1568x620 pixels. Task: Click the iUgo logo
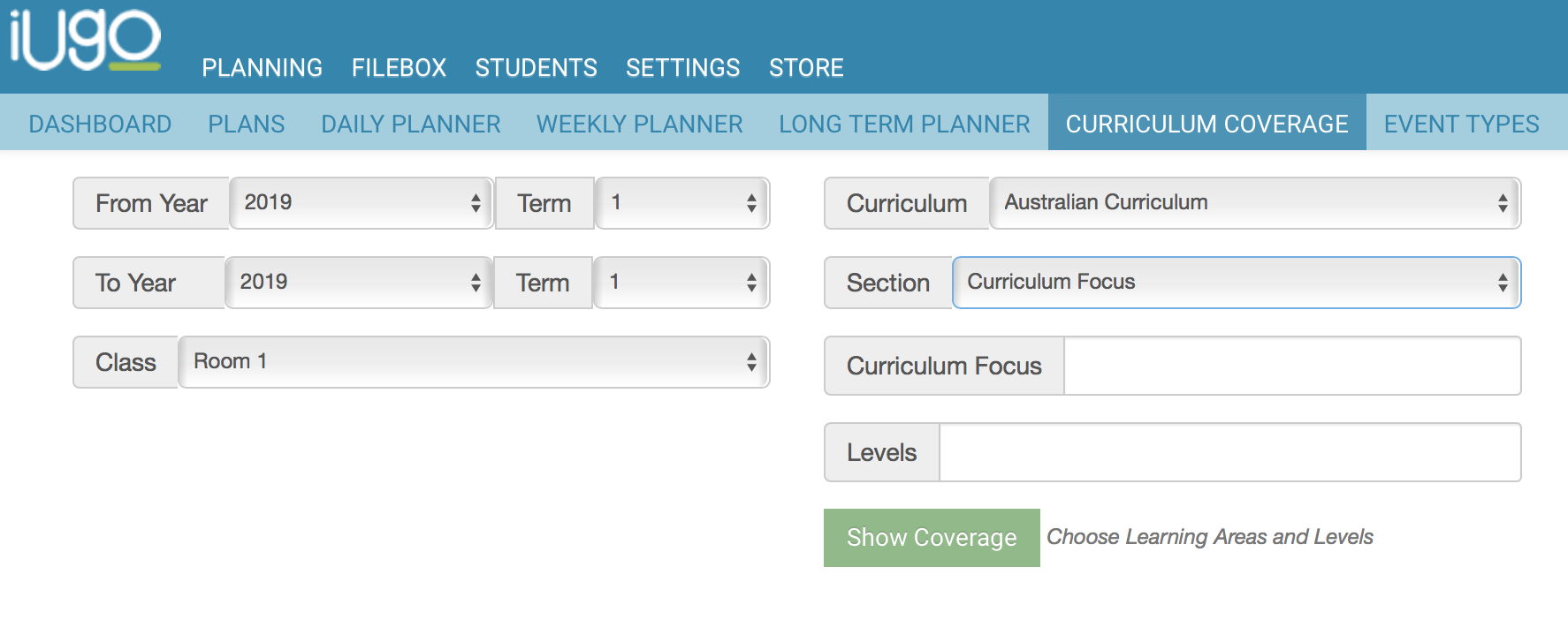coord(85,40)
